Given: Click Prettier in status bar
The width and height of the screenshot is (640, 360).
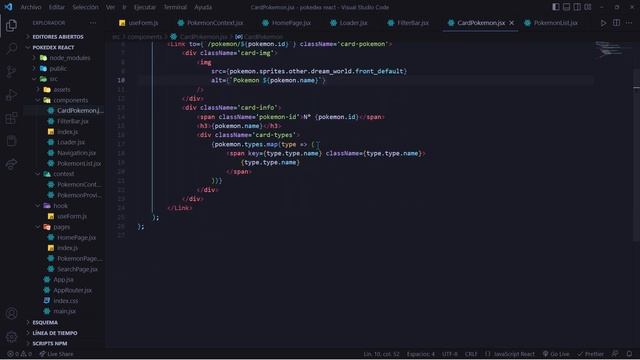Looking at the screenshot, I should point(590,354).
